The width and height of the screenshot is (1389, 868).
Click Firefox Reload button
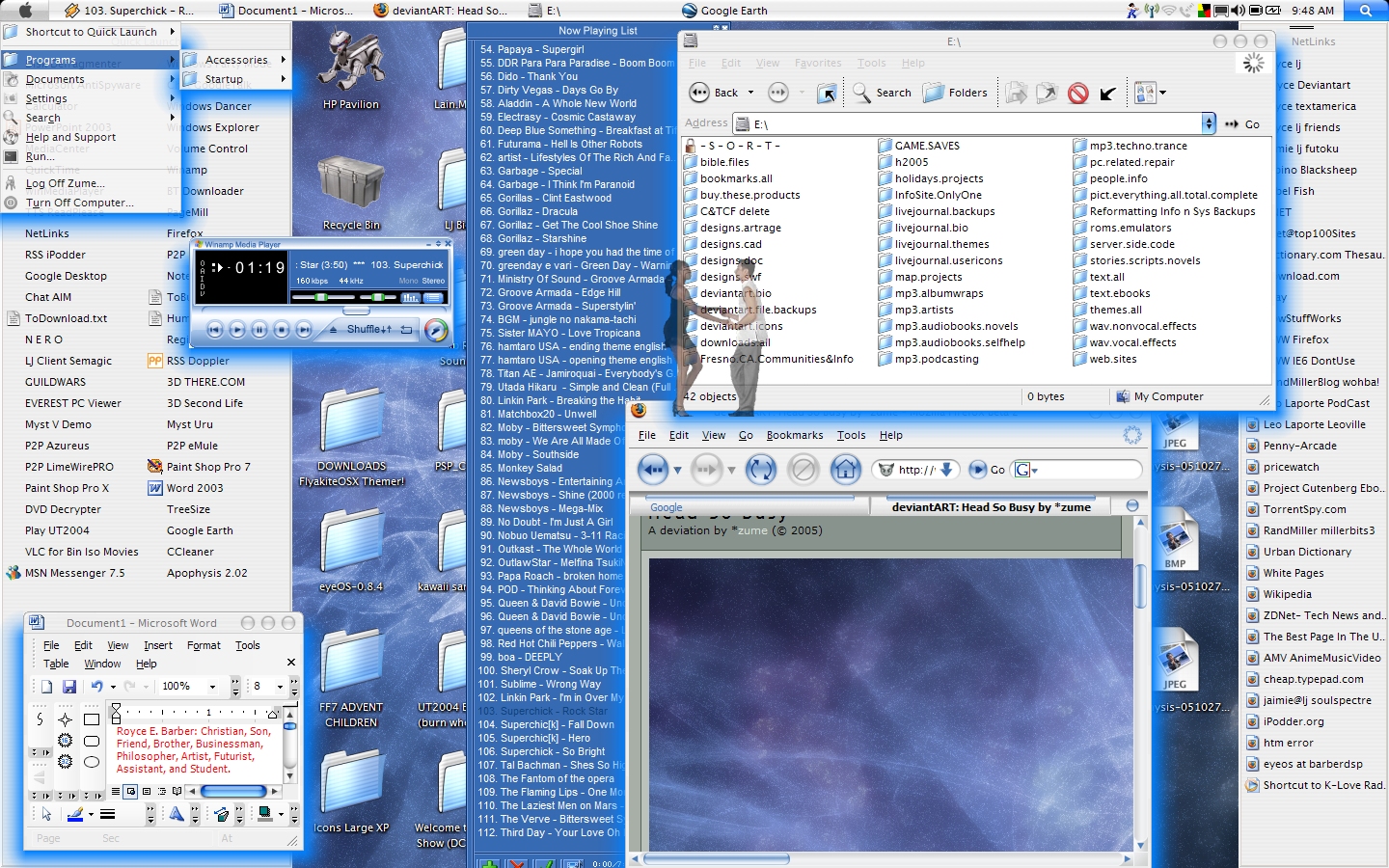761,470
